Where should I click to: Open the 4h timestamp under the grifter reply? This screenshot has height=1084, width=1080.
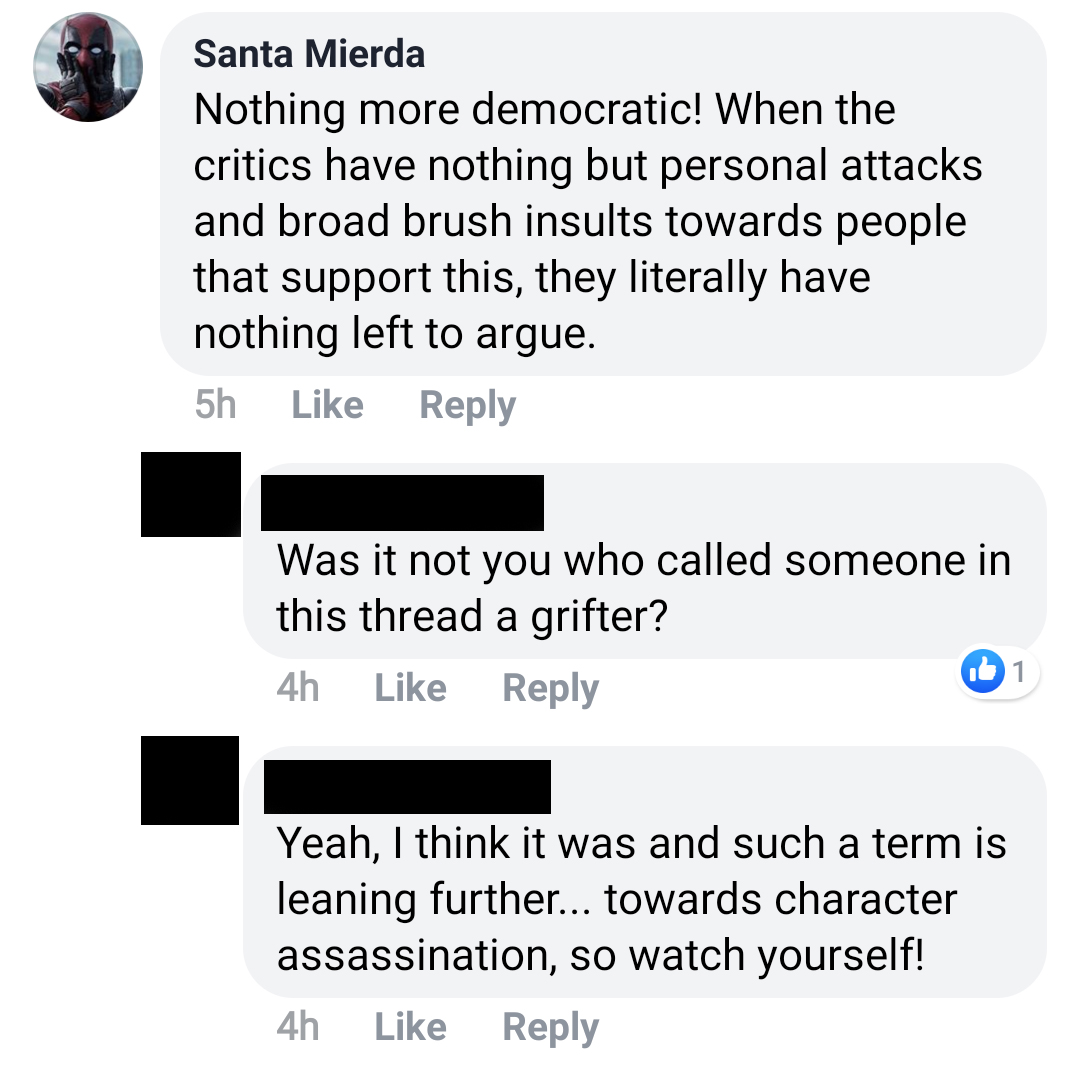298,688
